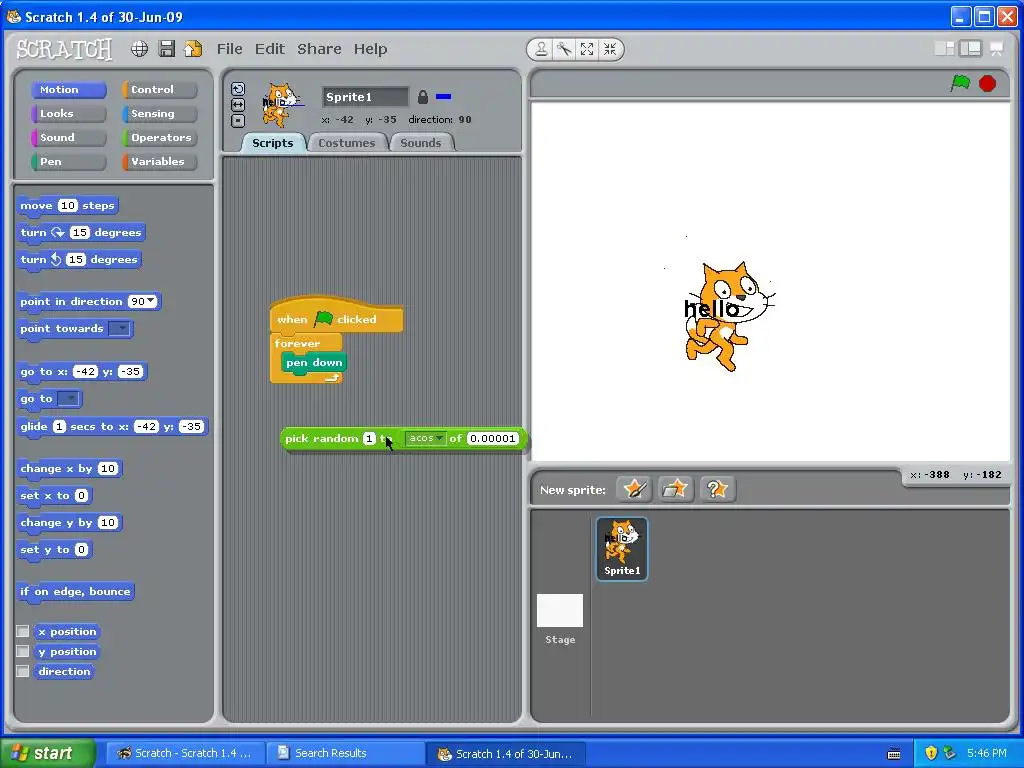
Task: Select the Control block category
Action: (160, 89)
